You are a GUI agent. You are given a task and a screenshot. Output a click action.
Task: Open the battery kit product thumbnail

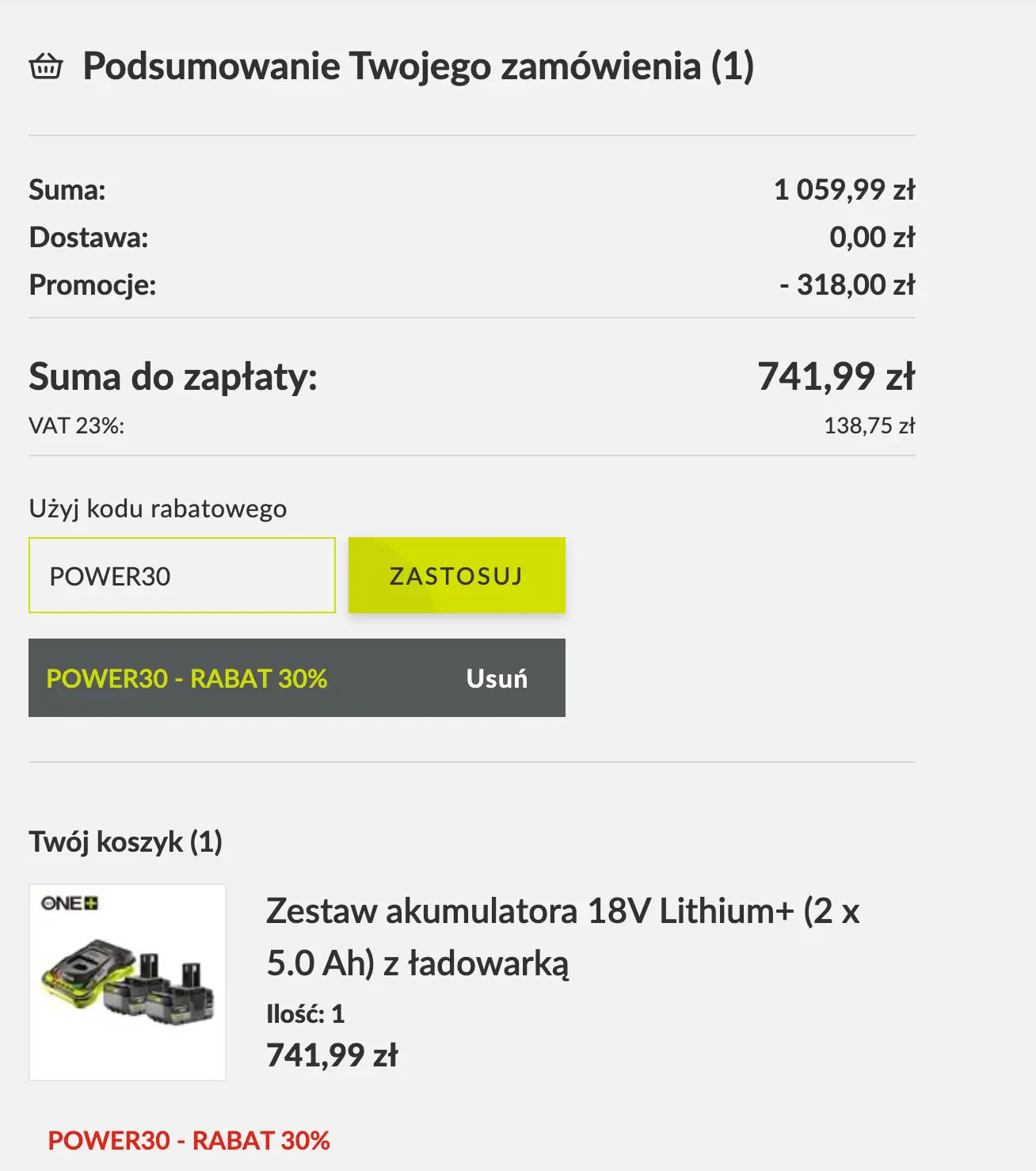click(128, 982)
